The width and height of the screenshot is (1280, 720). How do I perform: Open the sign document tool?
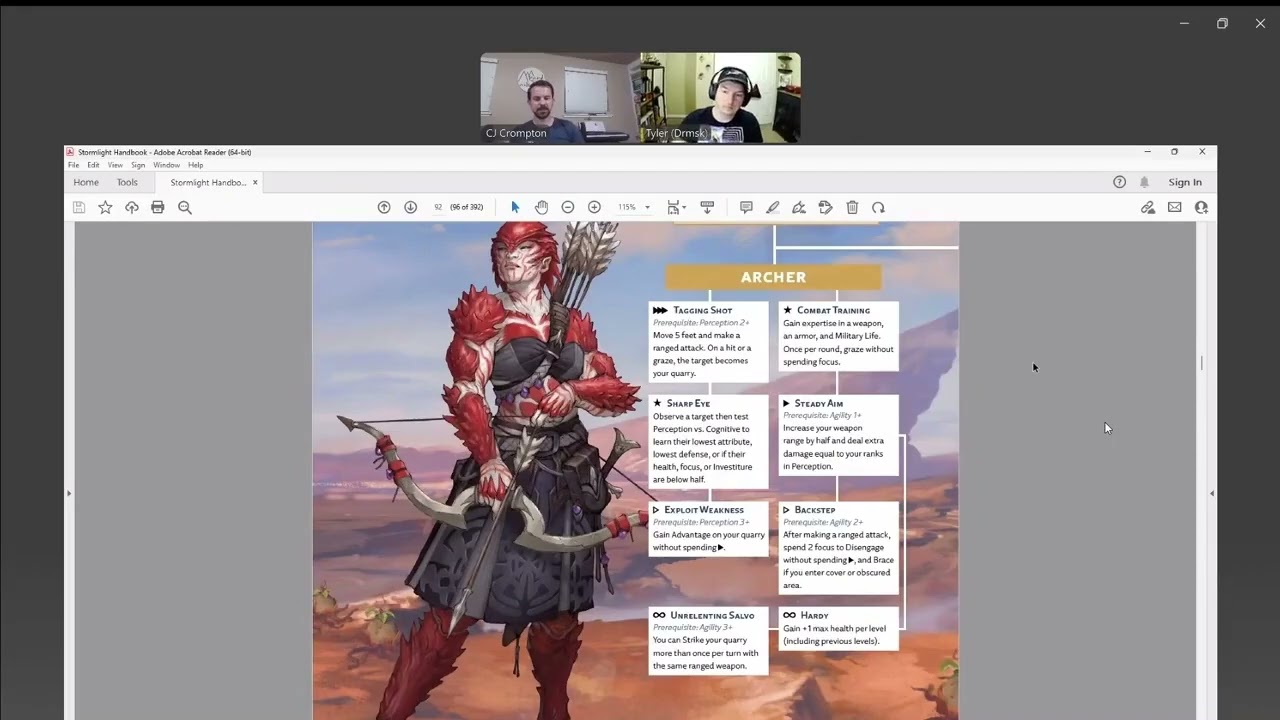point(799,207)
